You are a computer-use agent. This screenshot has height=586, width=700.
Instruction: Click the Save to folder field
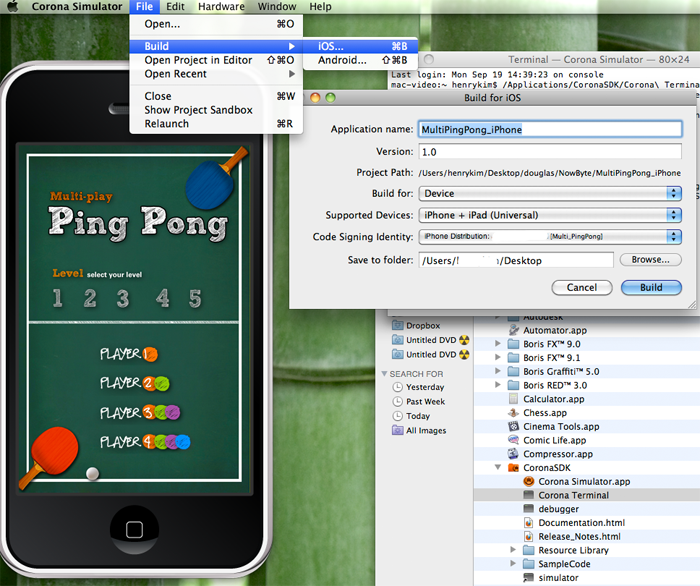pos(516,261)
